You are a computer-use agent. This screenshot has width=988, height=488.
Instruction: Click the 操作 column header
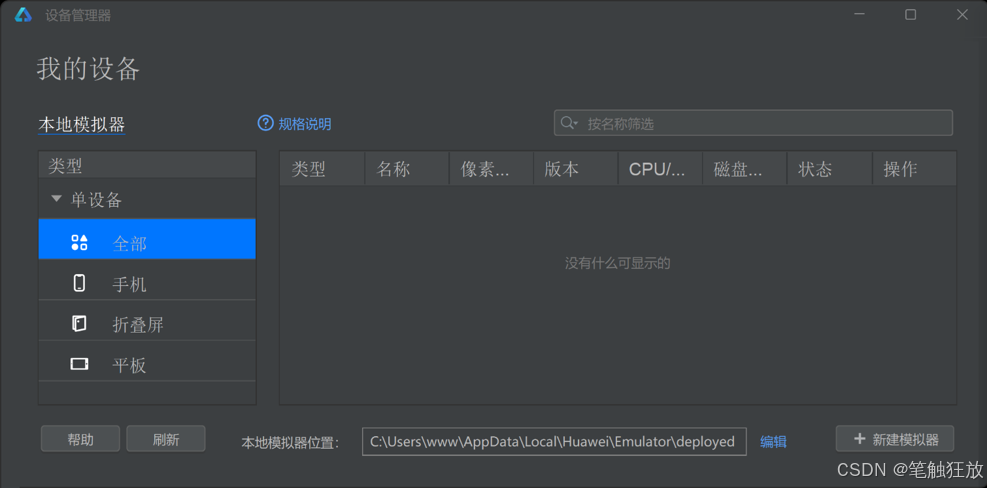914,169
